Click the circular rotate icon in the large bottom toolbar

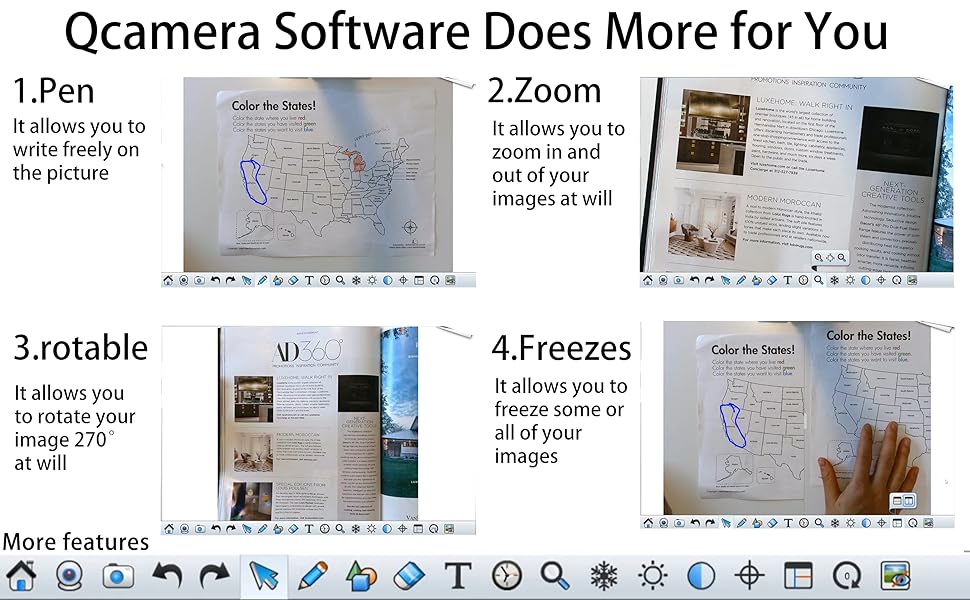coord(846,576)
